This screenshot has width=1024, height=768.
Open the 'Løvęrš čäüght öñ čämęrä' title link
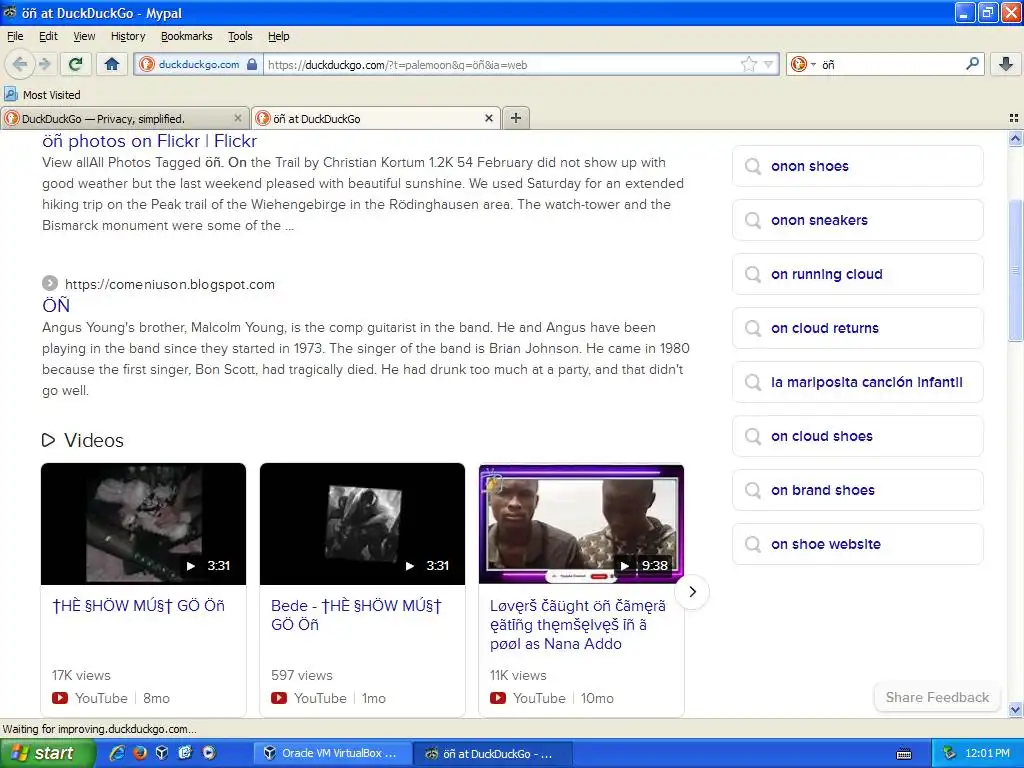(578, 625)
